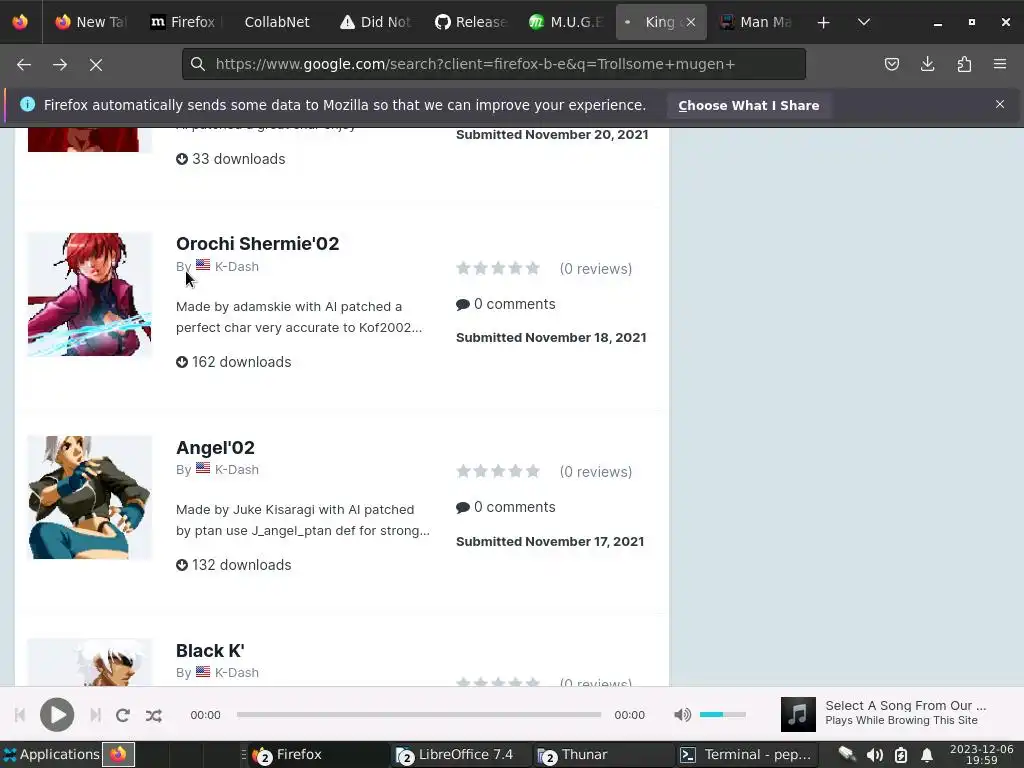Skip to next track in player
Viewport: 1024px width, 768px height.
click(95, 715)
